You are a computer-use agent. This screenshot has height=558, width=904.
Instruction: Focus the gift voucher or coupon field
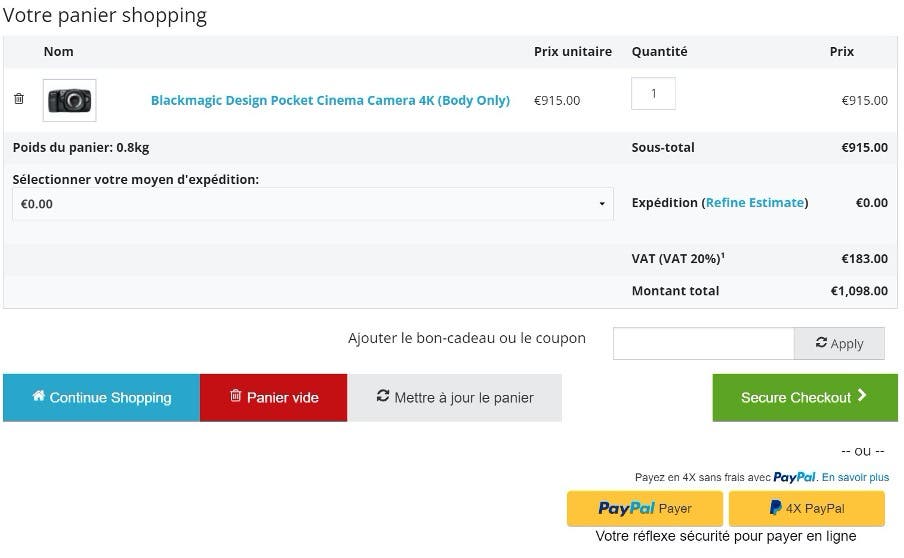pyautogui.click(x=703, y=343)
